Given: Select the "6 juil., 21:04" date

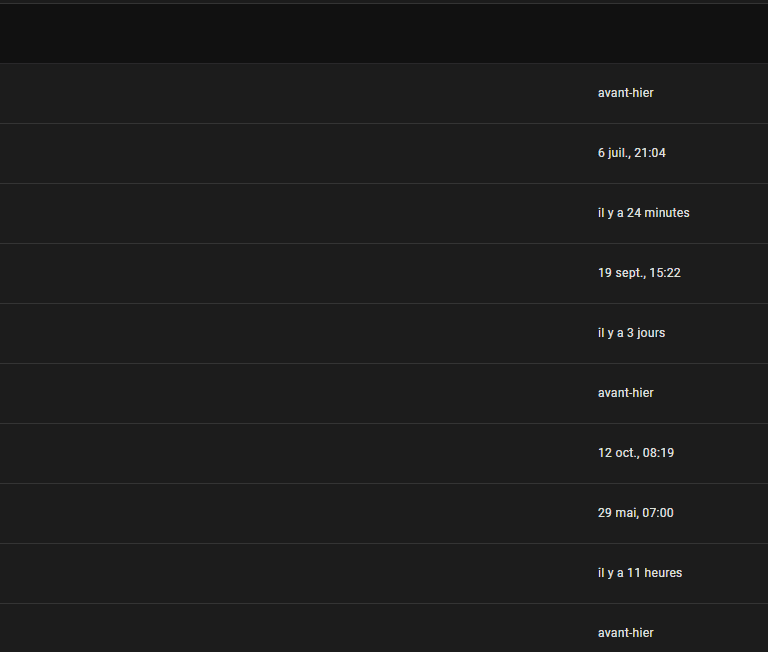Looking at the screenshot, I should (631, 153).
